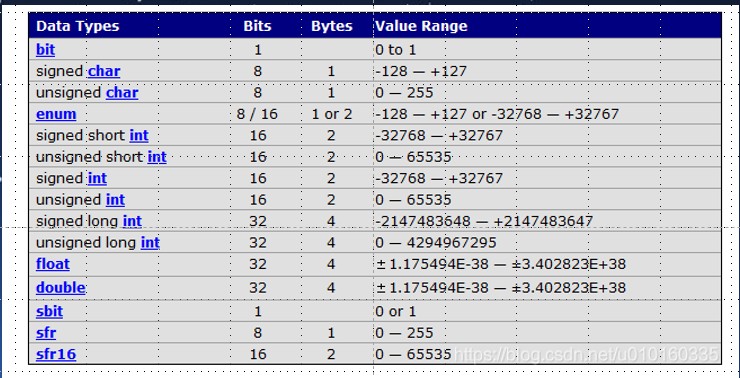Select the '-128 — +127' range for signed char
This screenshot has height=378, width=740.
tap(421, 71)
